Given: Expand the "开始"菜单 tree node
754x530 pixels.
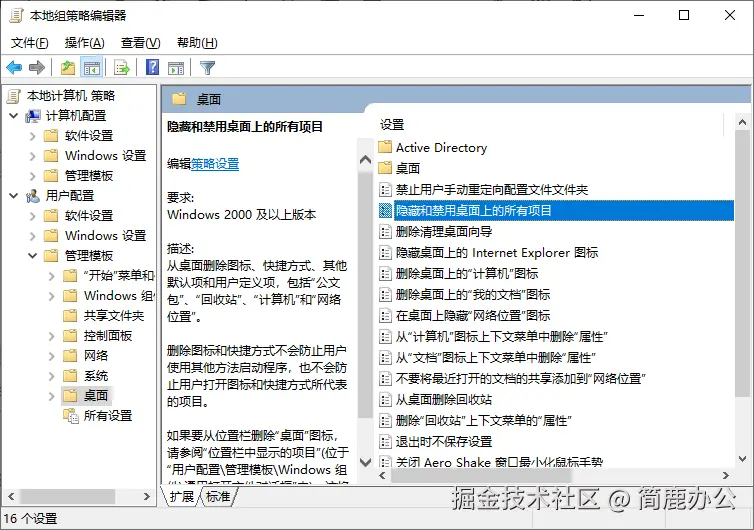Looking at the screenshot, I should (x=51, y=276).
